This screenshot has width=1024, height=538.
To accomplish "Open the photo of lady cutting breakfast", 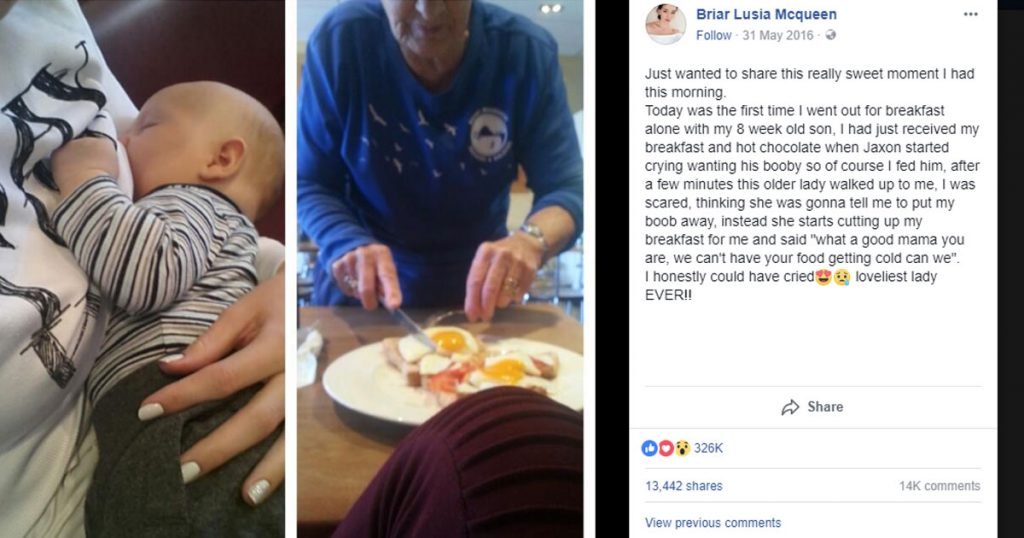I will [x=440, y=269].
